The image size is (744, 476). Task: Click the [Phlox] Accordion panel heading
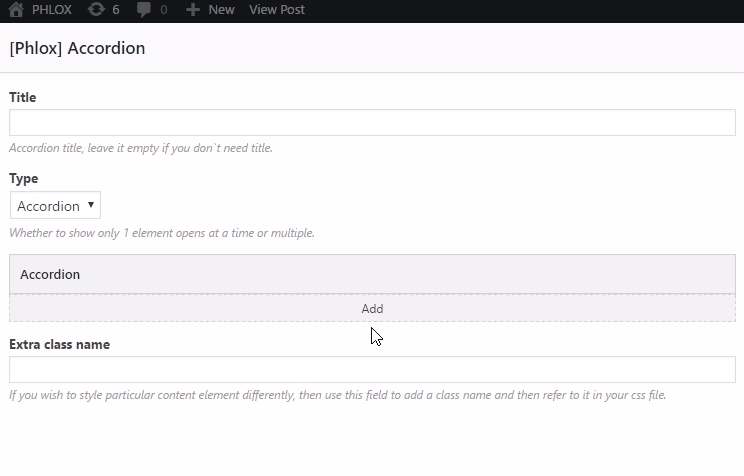coord(77,48)
